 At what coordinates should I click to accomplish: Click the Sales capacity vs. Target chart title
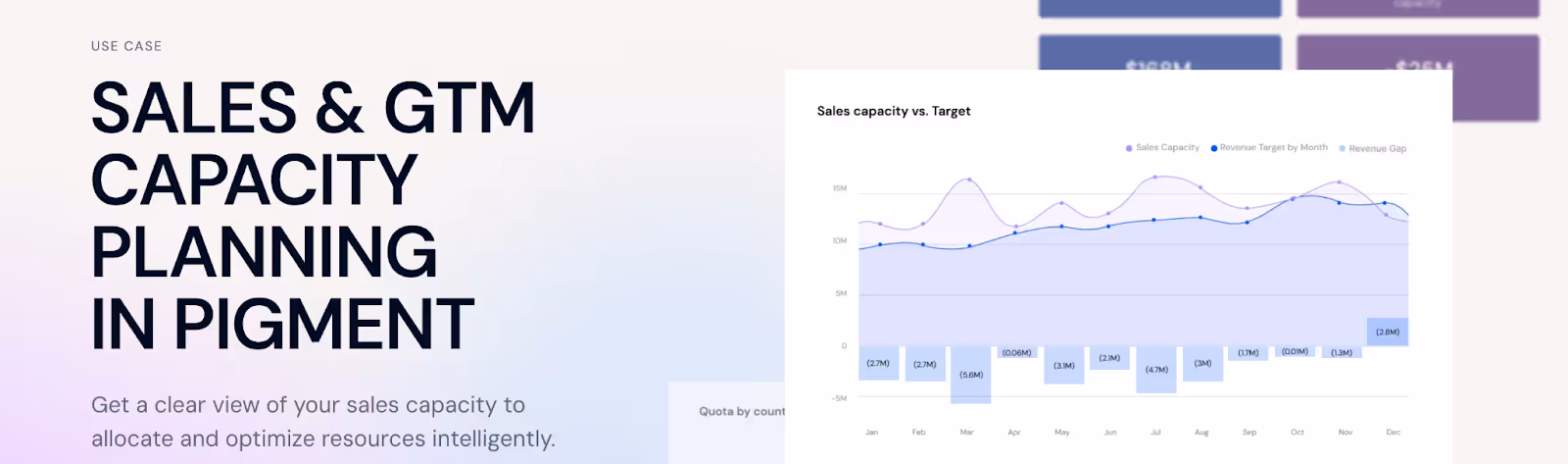point(894,111)
